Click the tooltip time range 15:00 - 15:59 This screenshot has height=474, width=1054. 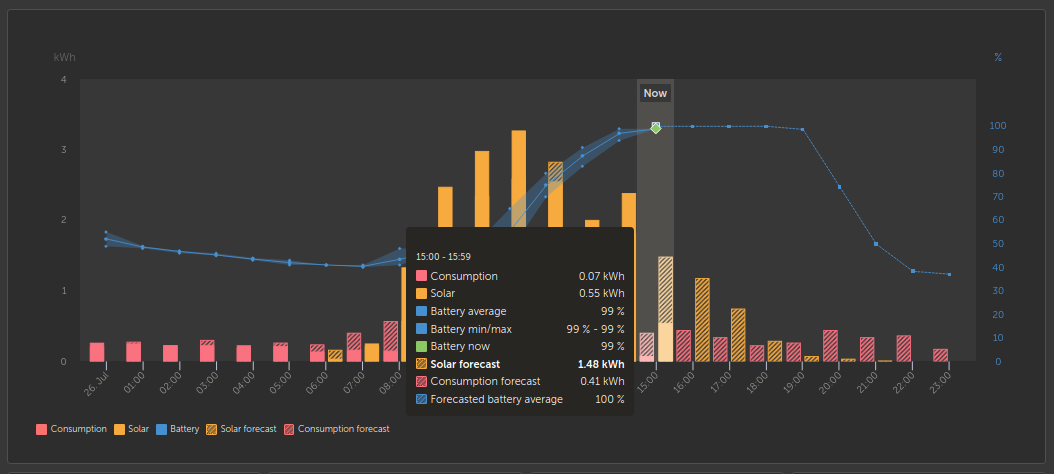[x=443, y=256]
